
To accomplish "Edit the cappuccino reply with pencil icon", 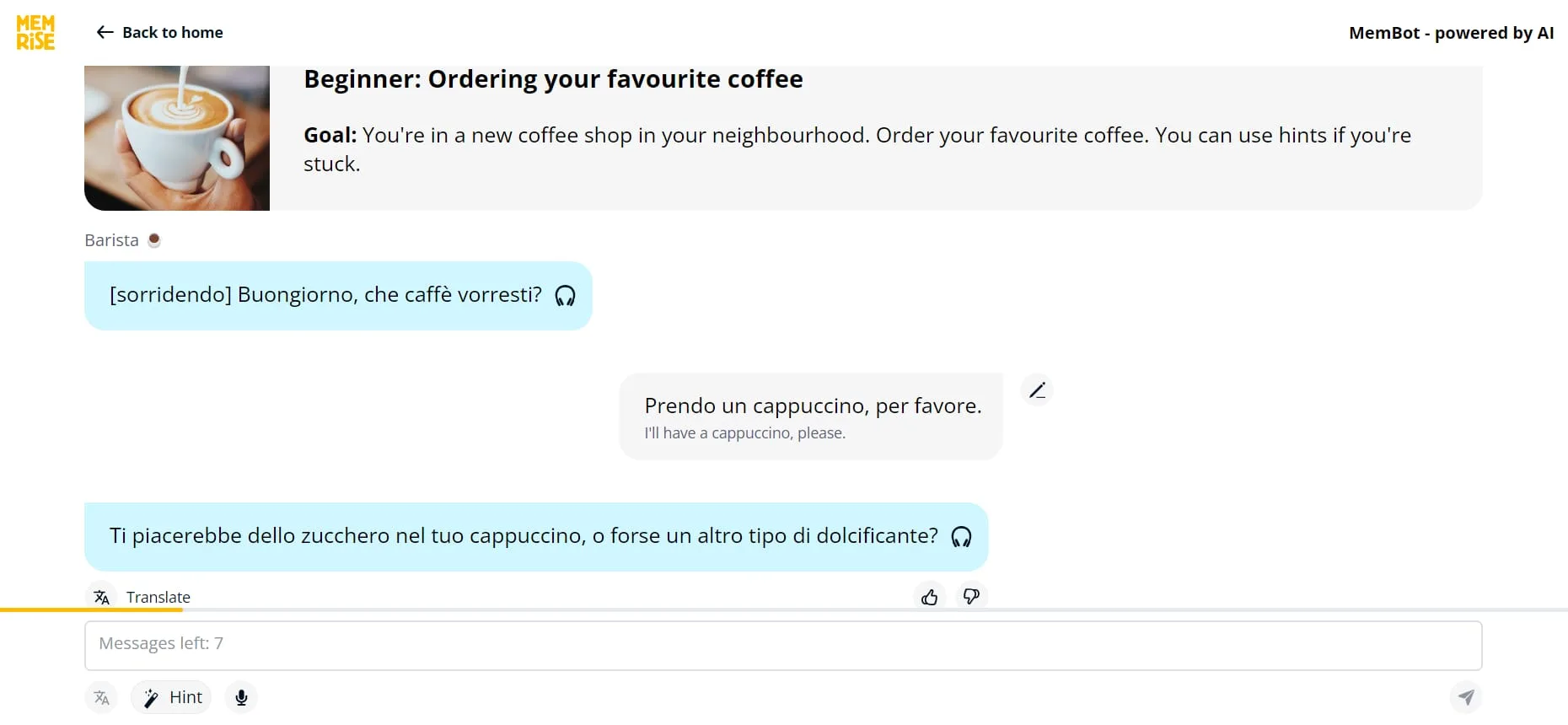I will pyautogui.click(x=1037, y=390).
